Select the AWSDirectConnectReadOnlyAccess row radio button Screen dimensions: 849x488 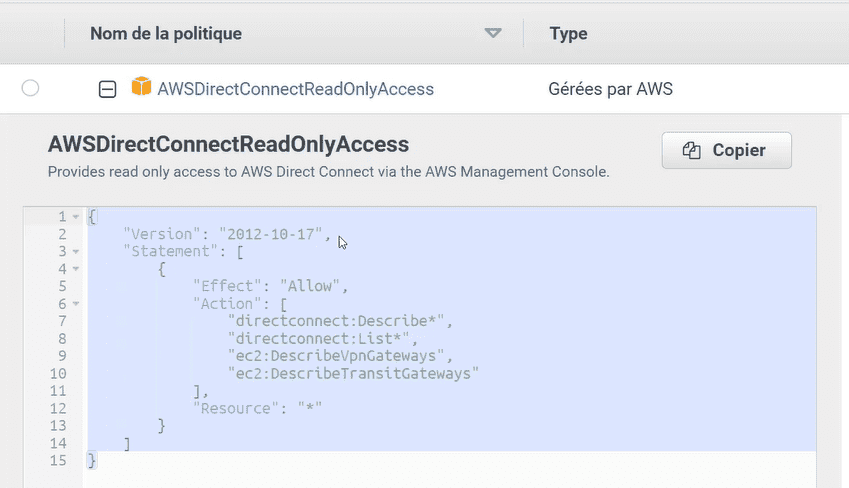pyautogui.click(x=30, y=89)
